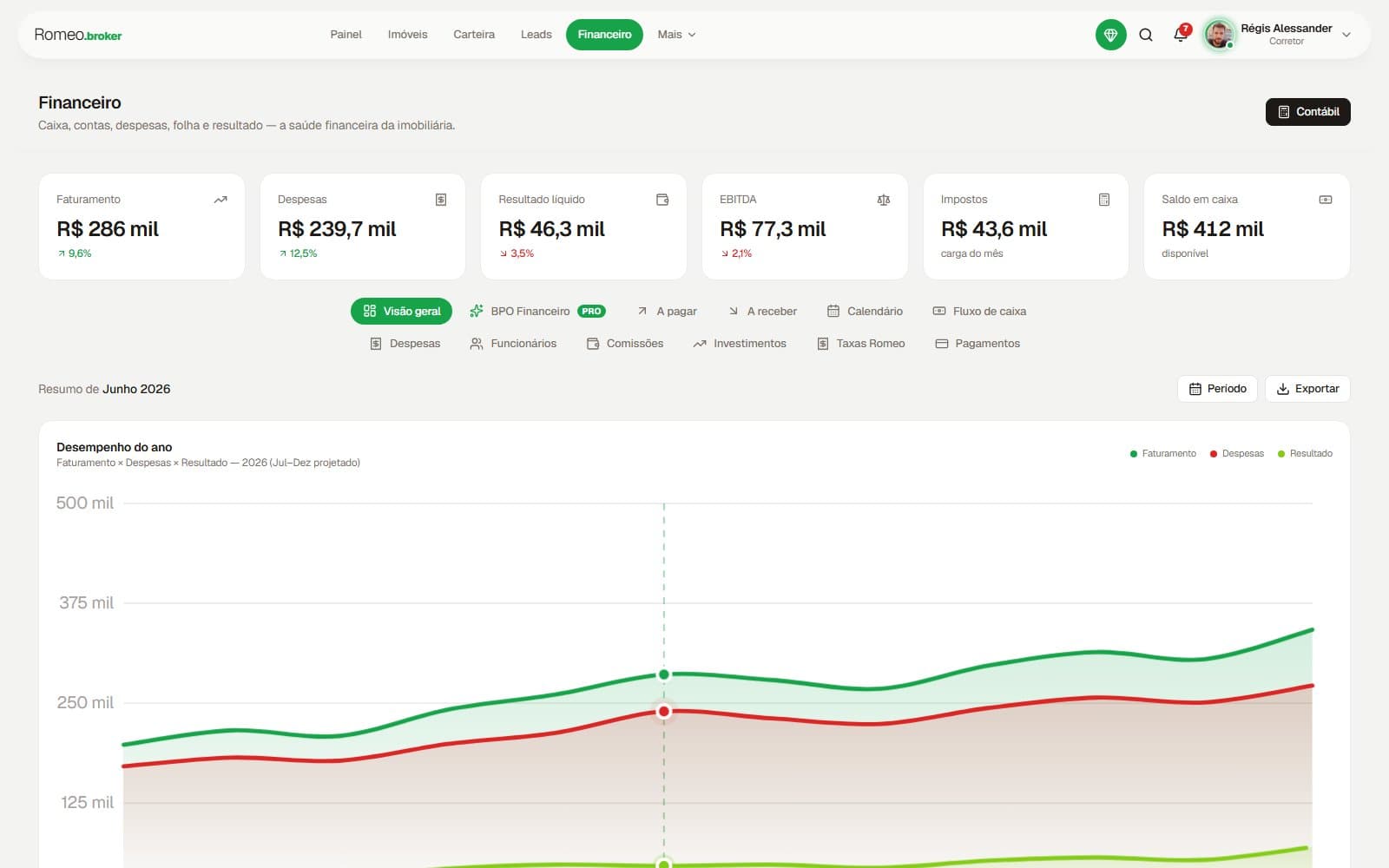1389x868 pixels.
Task: Click the Faturamento trend arrow icon
Action: tap(221, 200)
